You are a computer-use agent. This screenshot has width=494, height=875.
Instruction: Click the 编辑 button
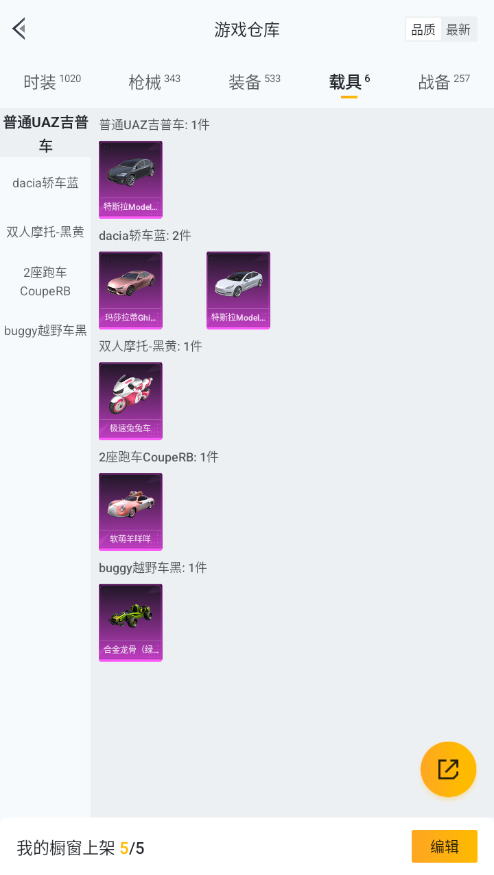444,847
